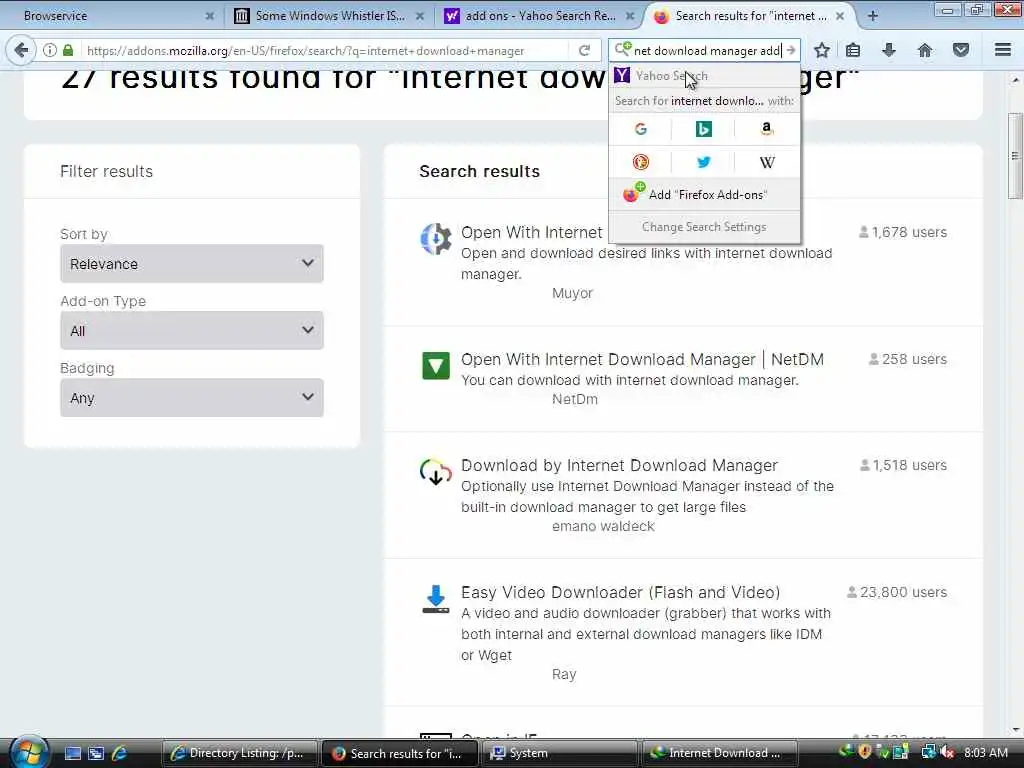
Task: View the green padlock security info
Action: (68, 50)
